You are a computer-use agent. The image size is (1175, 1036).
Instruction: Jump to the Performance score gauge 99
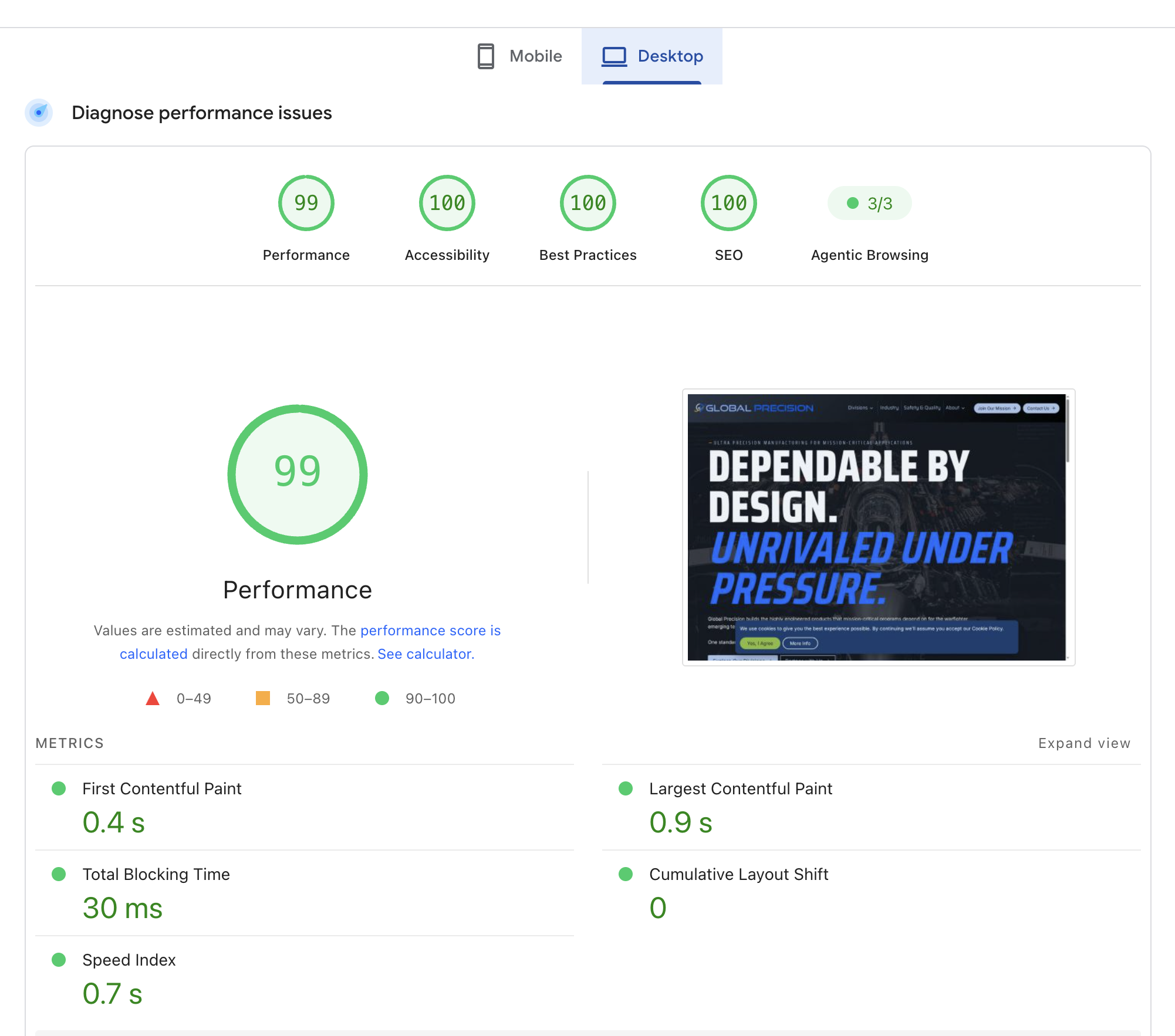point(306,203)
